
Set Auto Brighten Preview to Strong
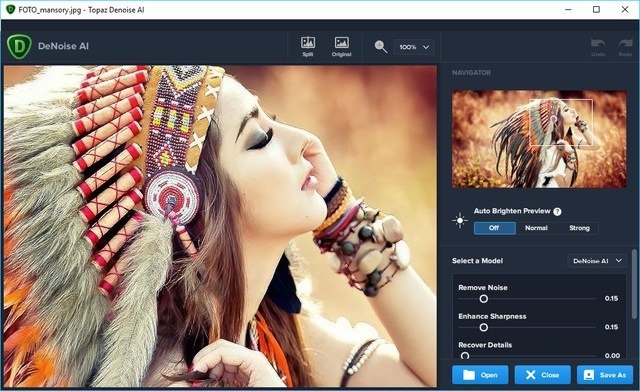[x=579, y=228]
